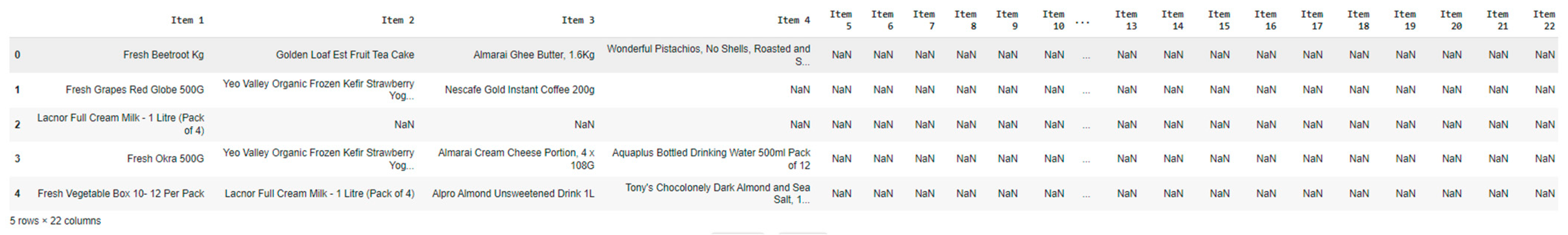Click the "Item 3" column header

pos(578,20)
